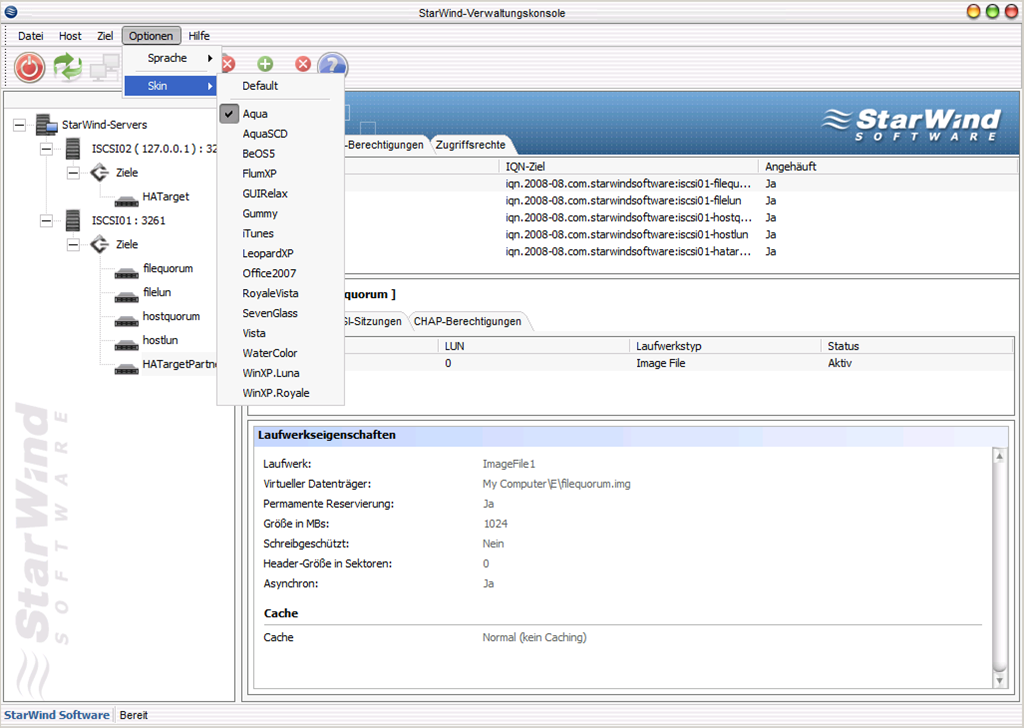
Task: Click the ISCSI01 server rack icon
Action: coord(73,221)
